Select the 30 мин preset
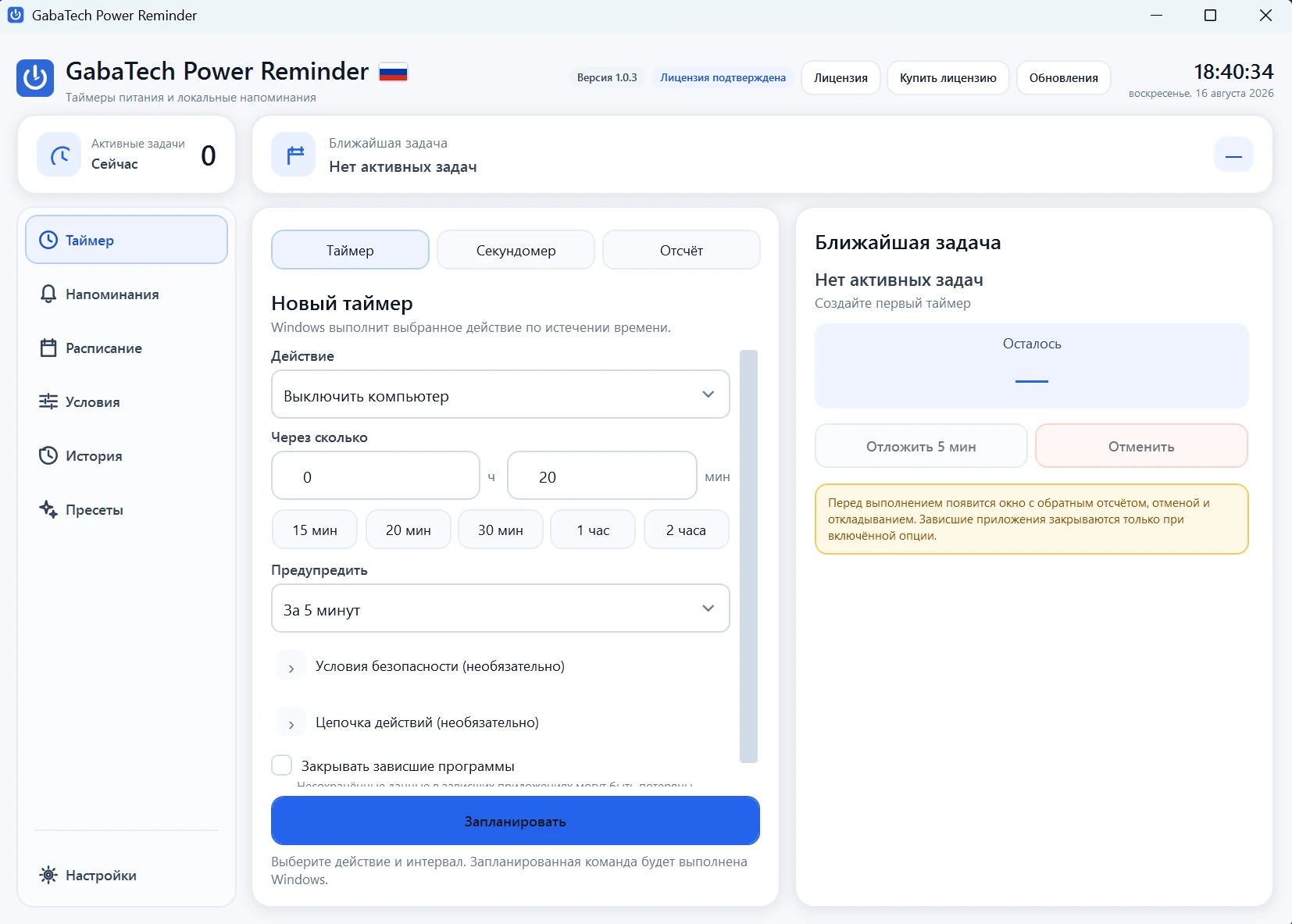This screenshot has height=924, width=1292. 501,530
